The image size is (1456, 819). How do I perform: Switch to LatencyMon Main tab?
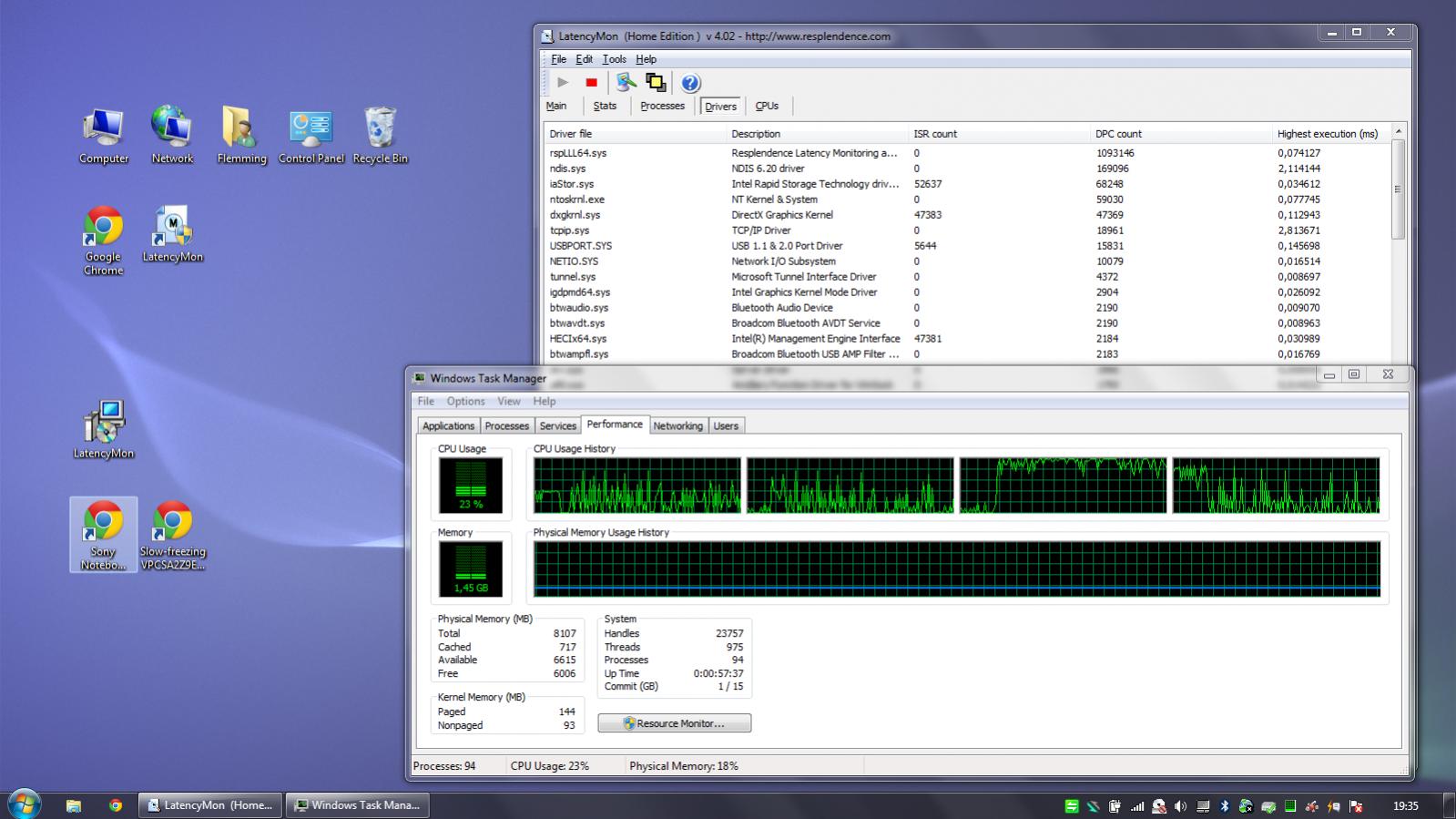pos(556,106)
